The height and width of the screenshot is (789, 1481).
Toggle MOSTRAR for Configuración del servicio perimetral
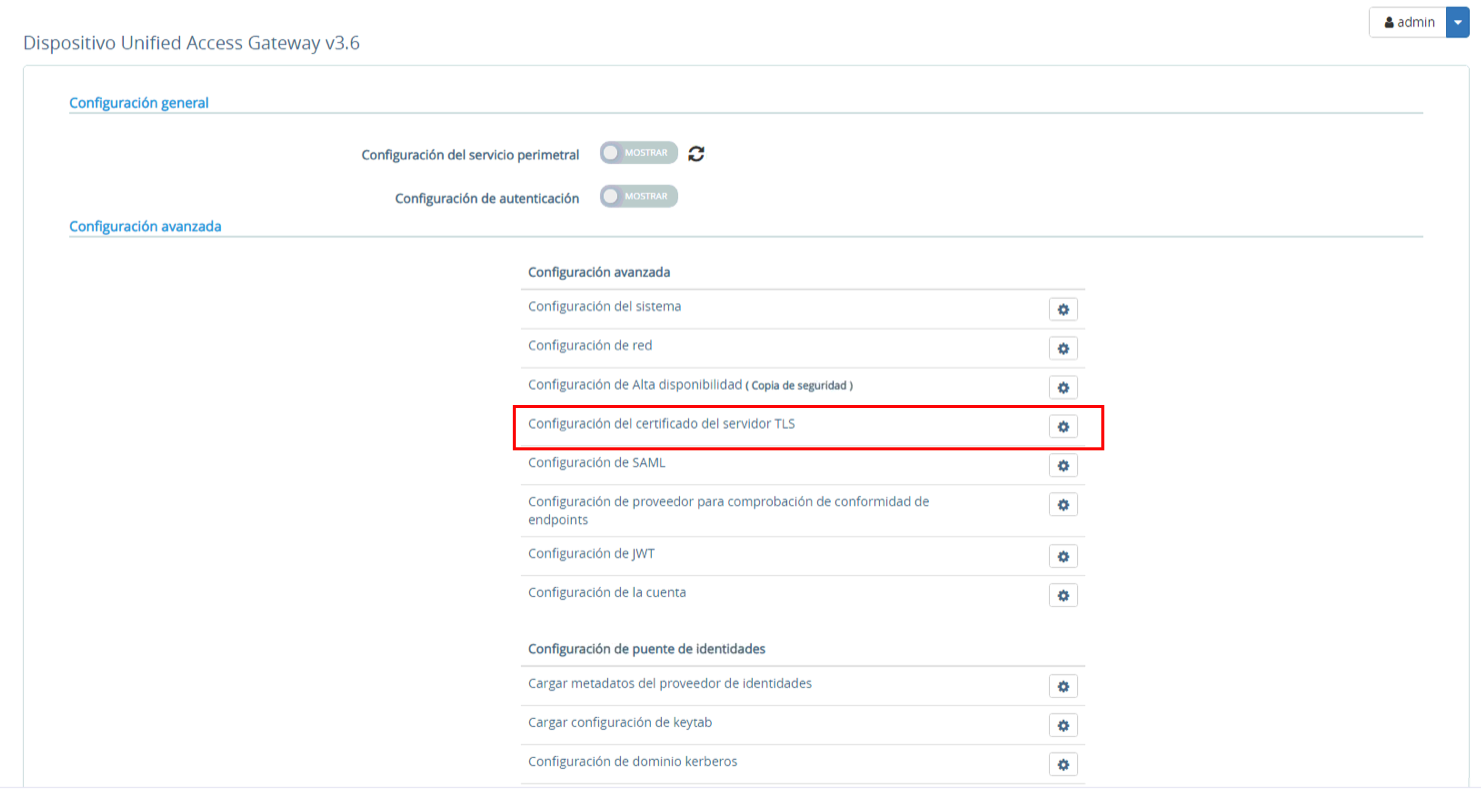[x=639, y=153]
